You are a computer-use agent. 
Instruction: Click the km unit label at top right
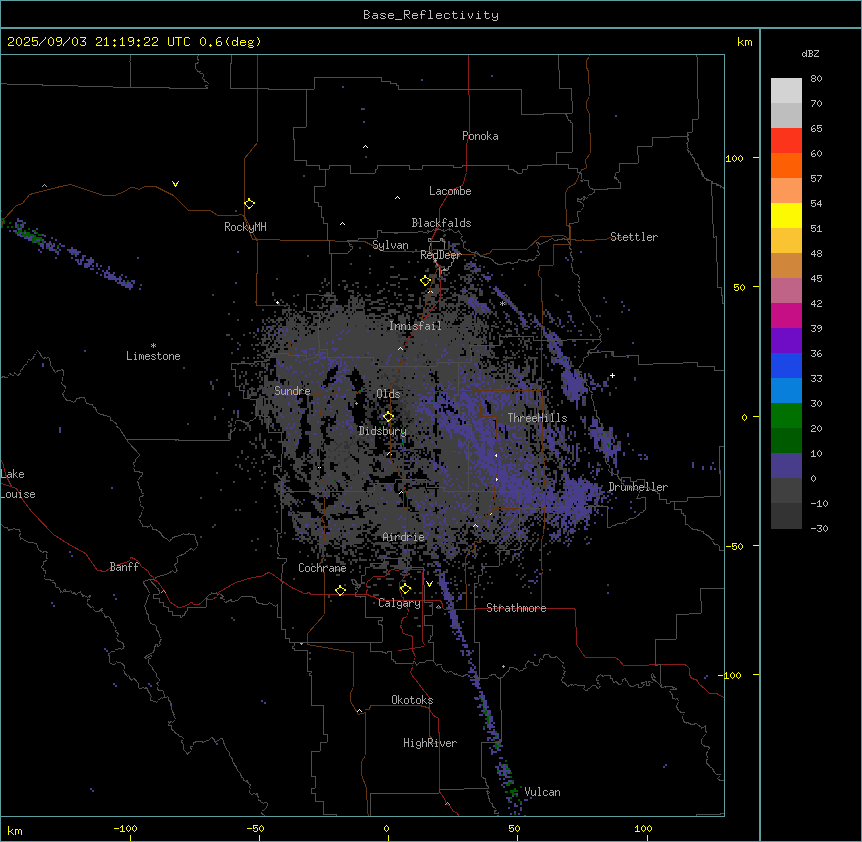pyautogui.click(x=744, y=42)
